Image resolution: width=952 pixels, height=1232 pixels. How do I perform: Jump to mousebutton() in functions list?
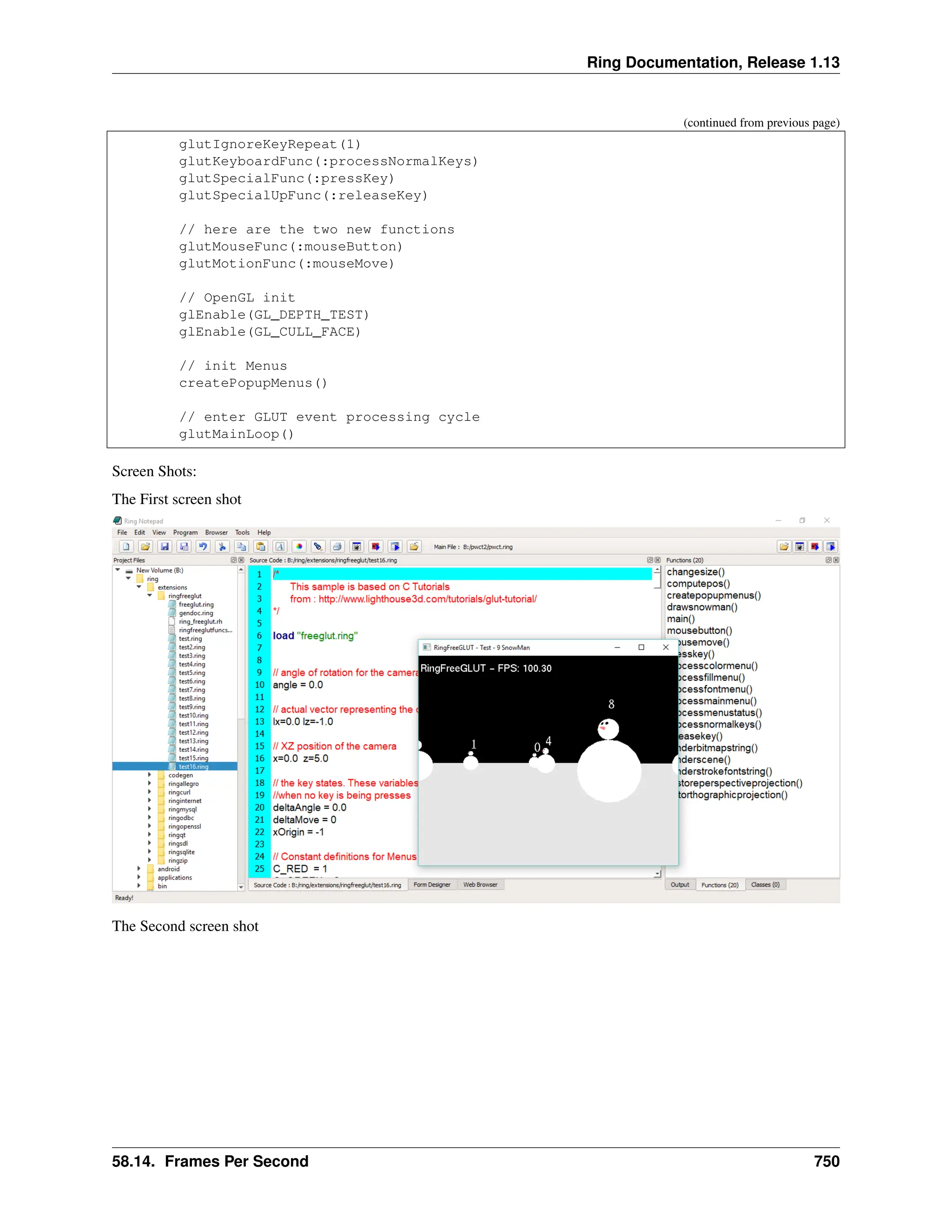point(699,631)
